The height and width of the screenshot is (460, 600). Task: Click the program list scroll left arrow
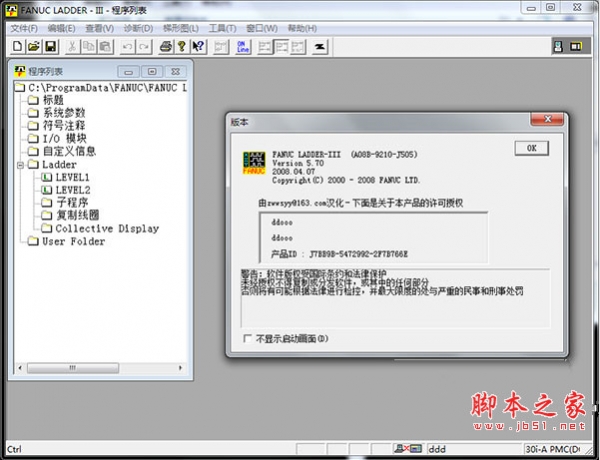pyautogui.click(x=20, y=368)
